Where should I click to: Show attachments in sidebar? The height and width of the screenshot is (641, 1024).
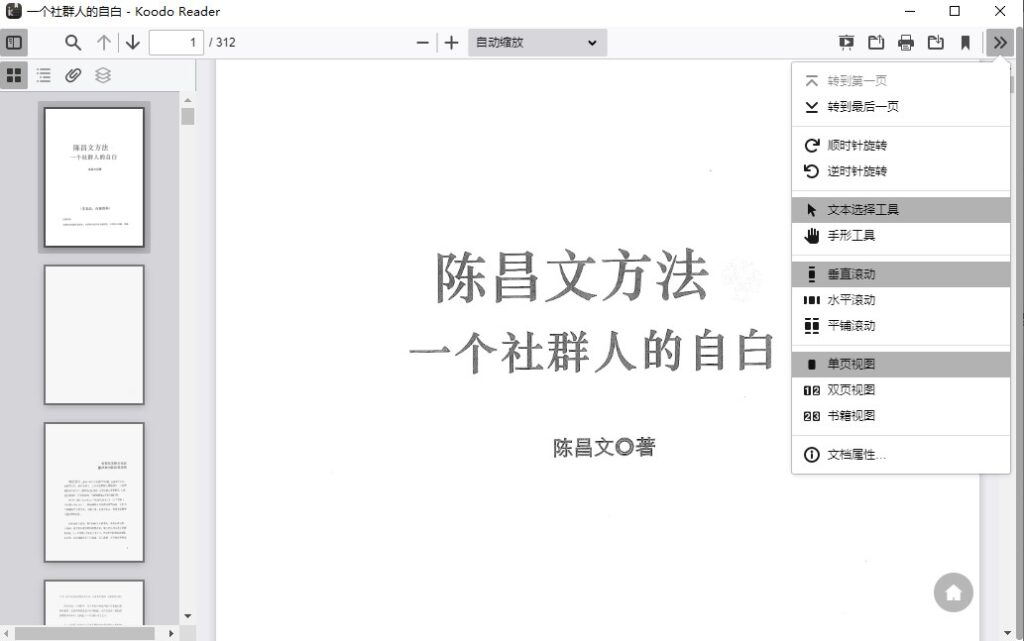click(x=73, y=75)
